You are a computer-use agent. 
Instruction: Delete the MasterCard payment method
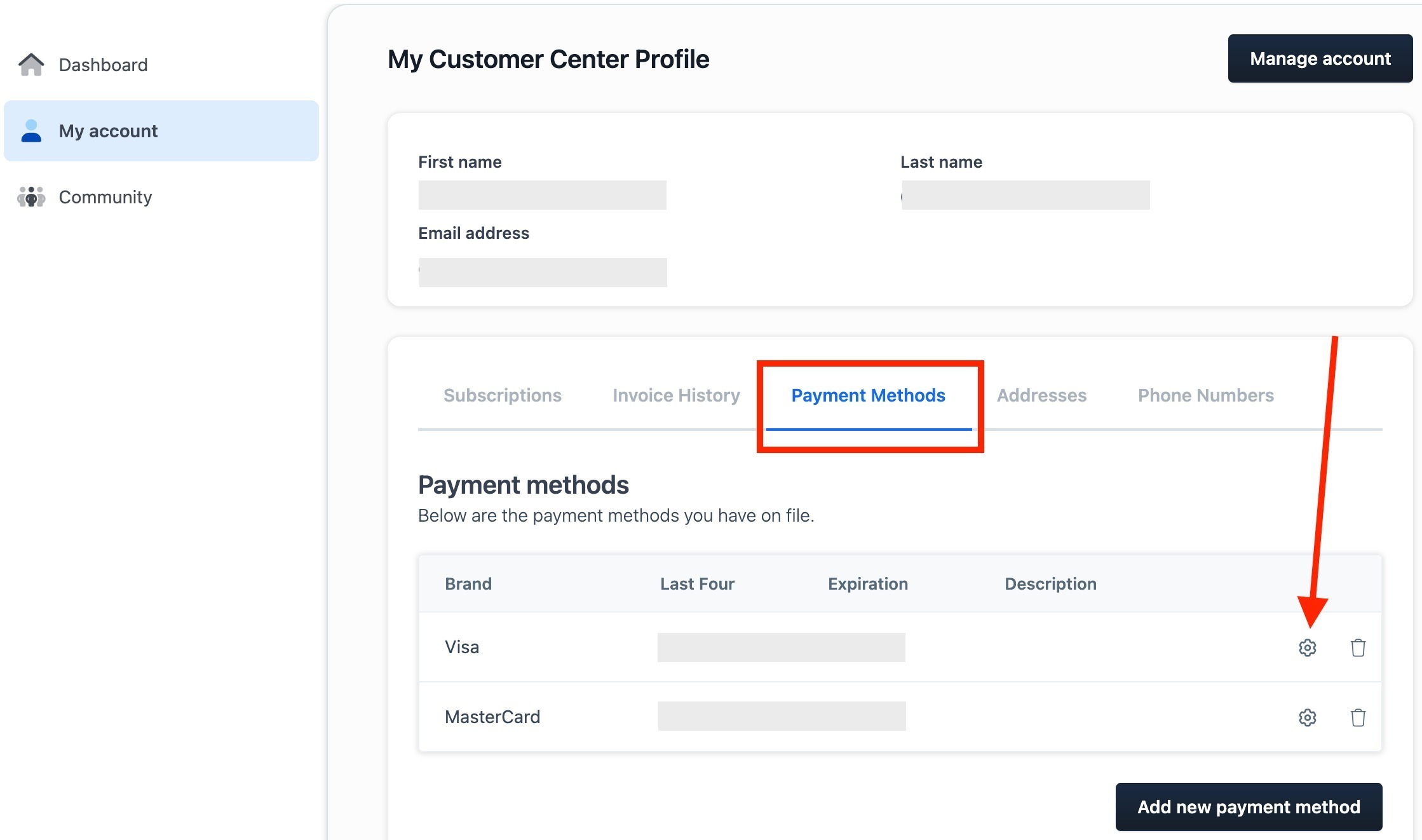1358,717
